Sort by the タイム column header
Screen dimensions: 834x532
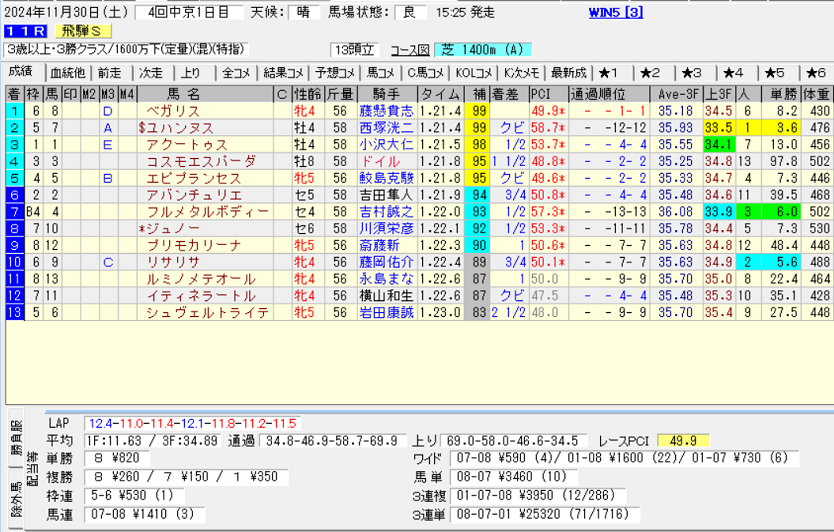click(x=439, y=93)
